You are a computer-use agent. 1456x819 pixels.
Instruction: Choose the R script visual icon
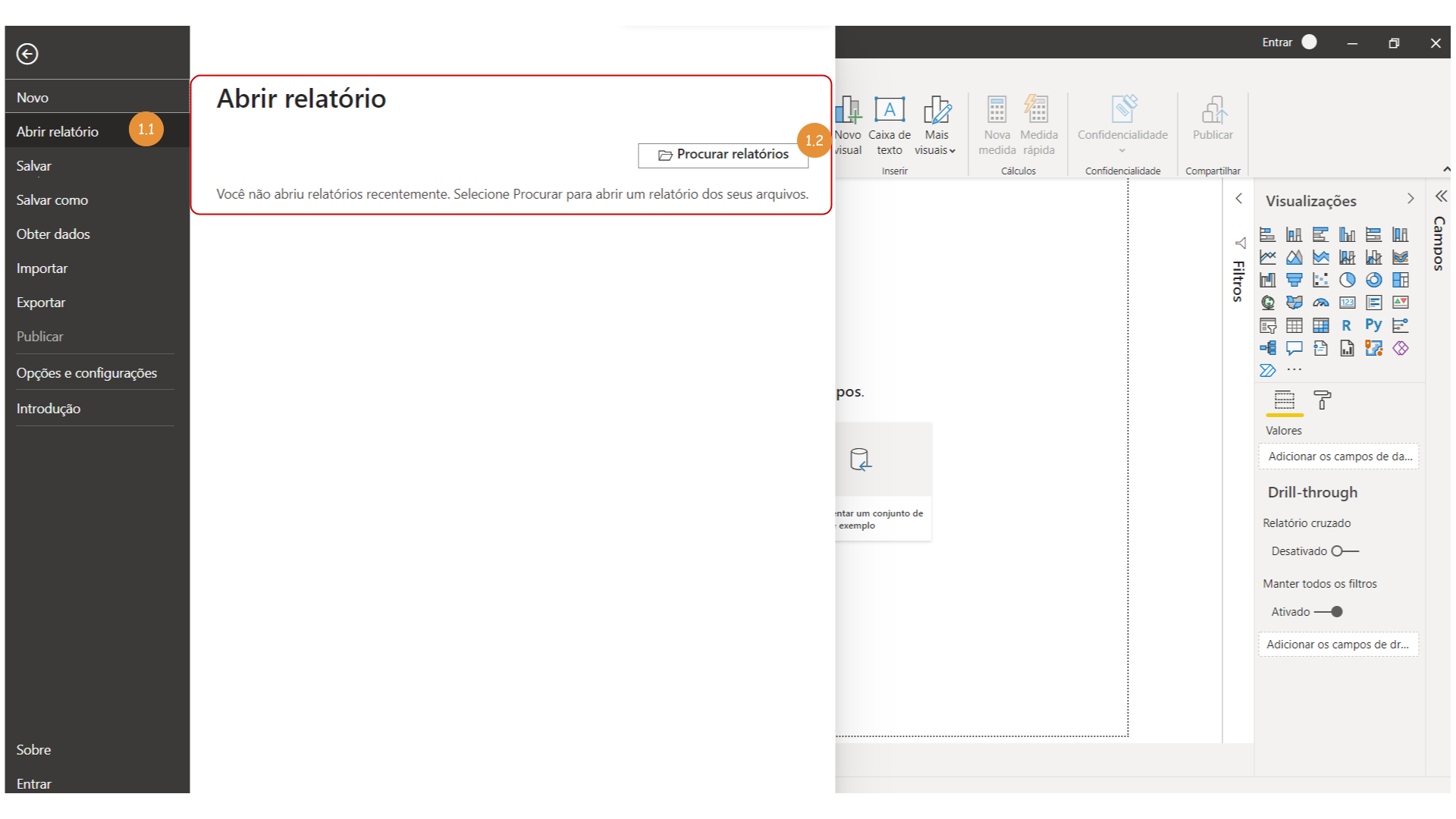coord(1347,325)
